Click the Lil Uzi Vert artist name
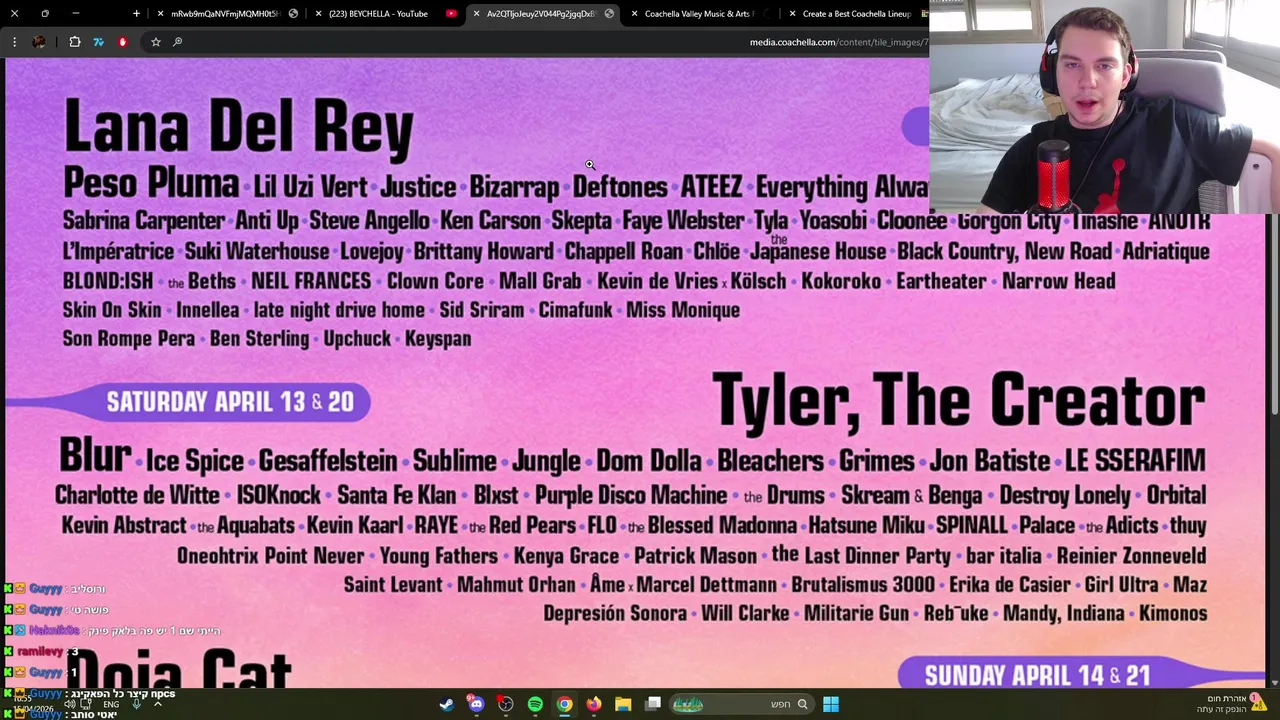The height and width of the screenshot is (720, 1280). tap(310, 187)
